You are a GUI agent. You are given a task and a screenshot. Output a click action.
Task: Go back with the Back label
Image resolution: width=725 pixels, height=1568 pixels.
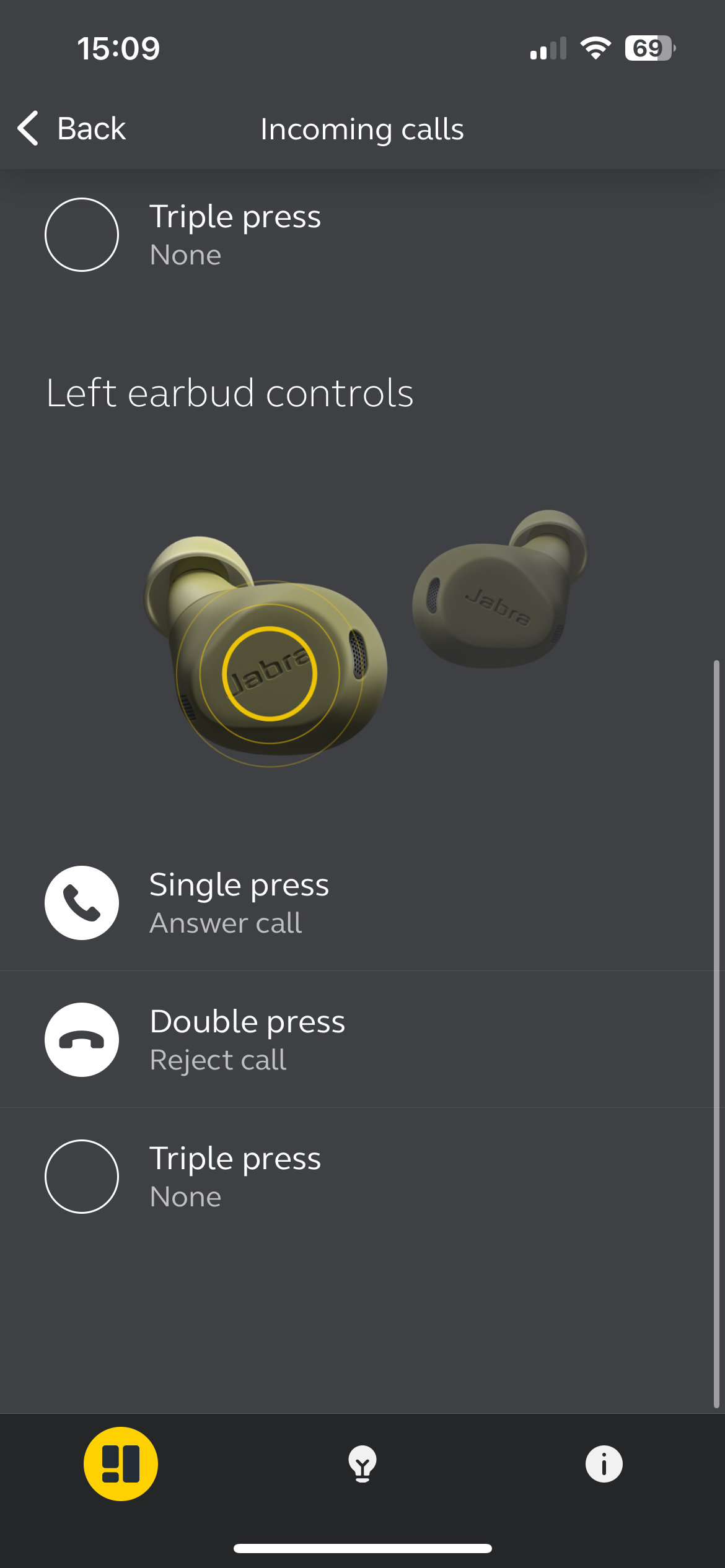click(x=91, y=128)
